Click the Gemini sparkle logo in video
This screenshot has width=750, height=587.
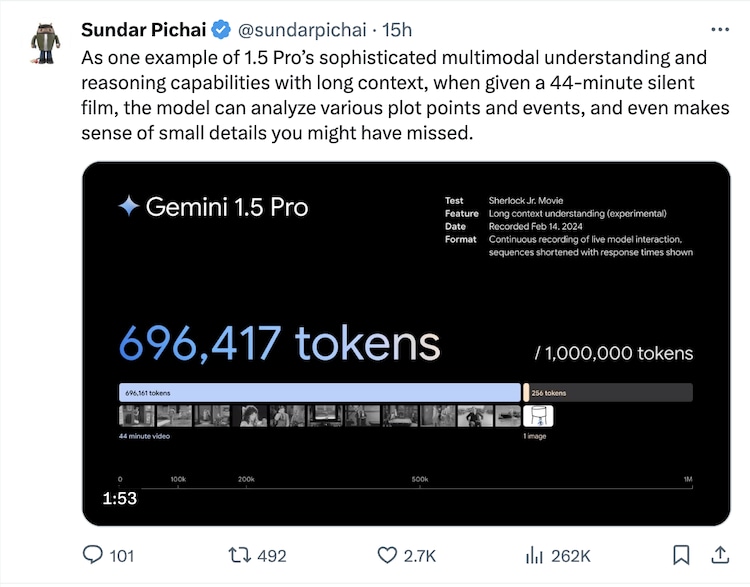(128, 207)
